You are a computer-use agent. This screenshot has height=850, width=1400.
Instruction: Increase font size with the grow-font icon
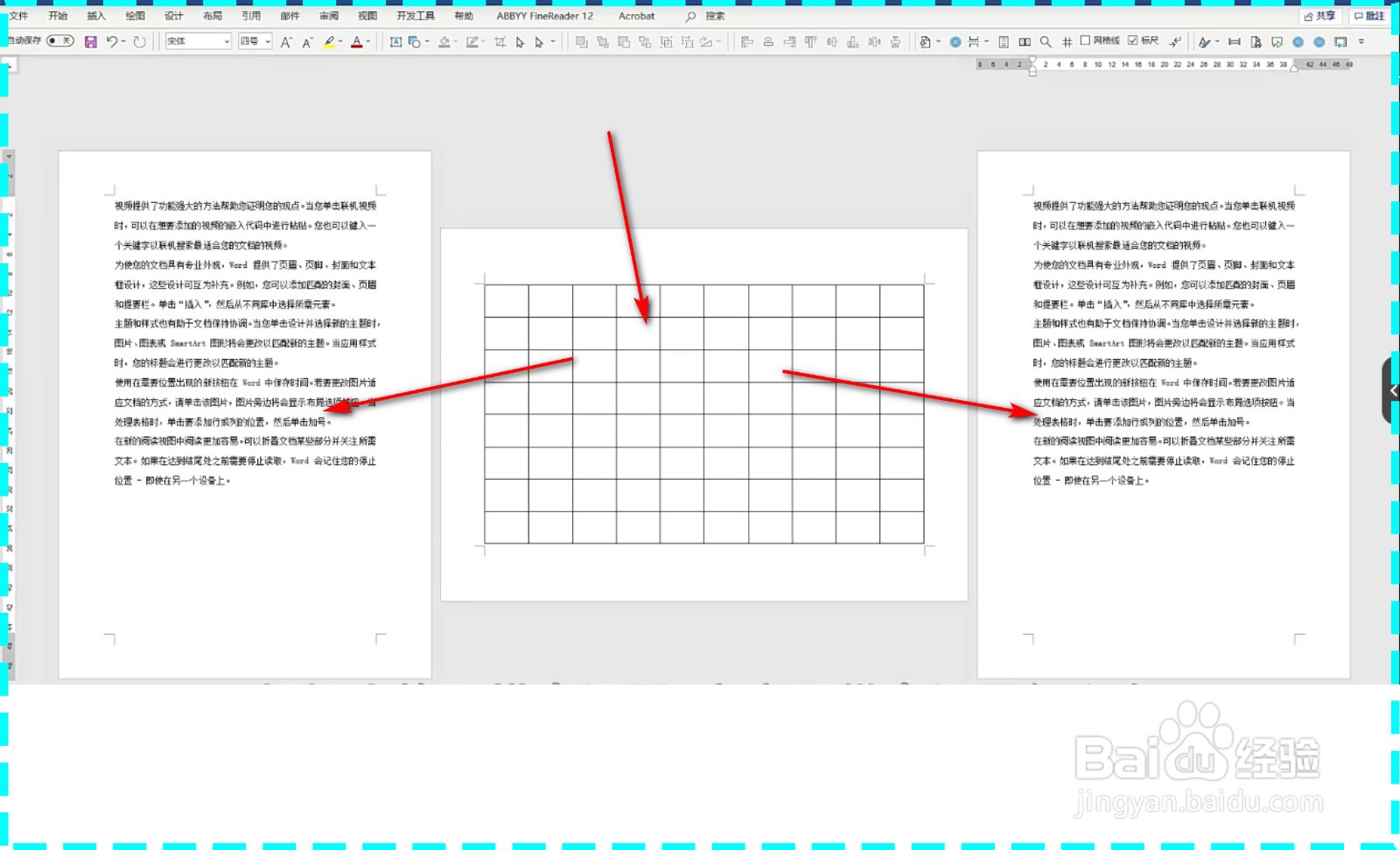(286, 41)
